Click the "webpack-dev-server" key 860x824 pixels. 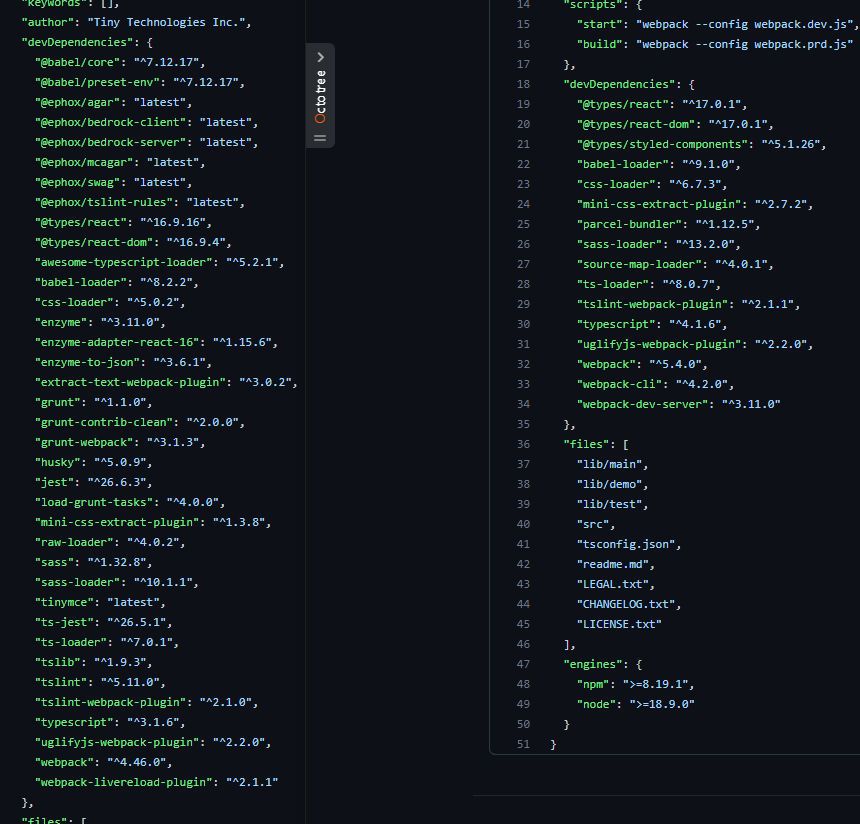point(642,404)
